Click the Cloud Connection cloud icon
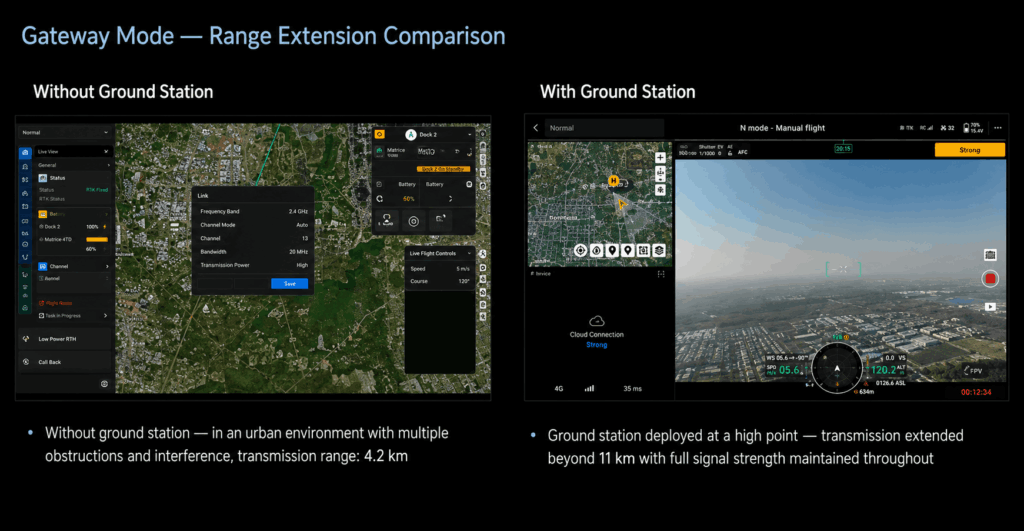Screen dimensions: 1024x531 click(596, 321)
